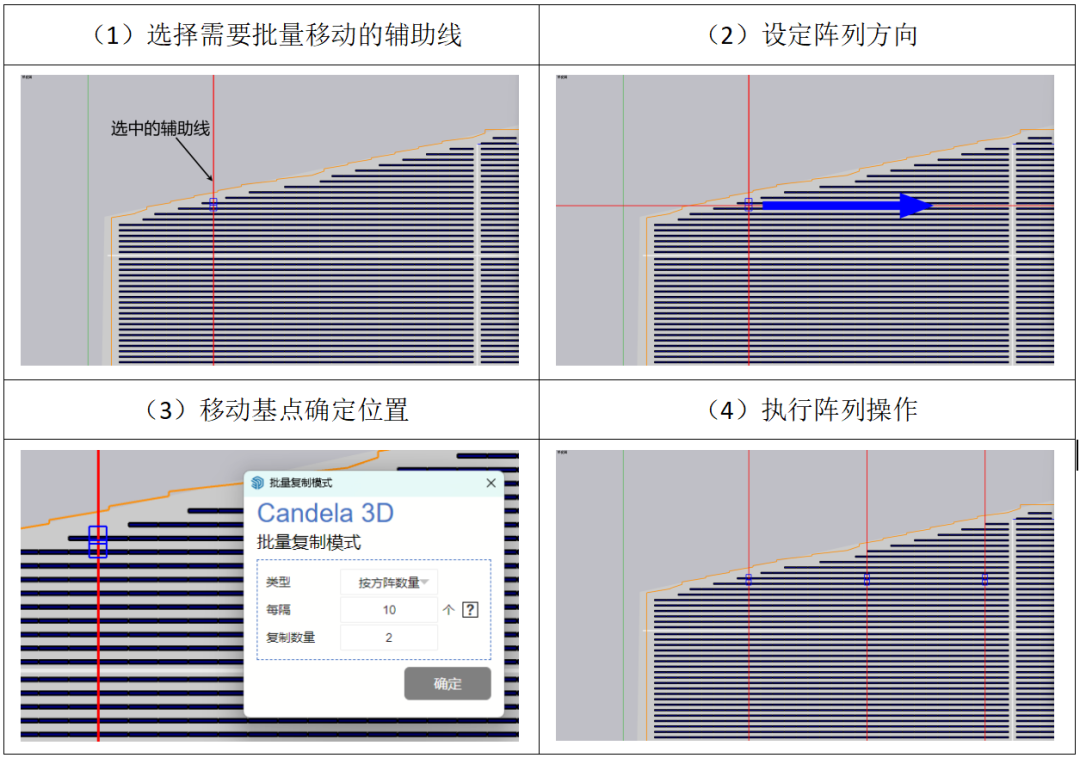Click the header text （3）移动基点确定位置
1080x758 pixels.
pyautogui.click(x=276, y=410)
